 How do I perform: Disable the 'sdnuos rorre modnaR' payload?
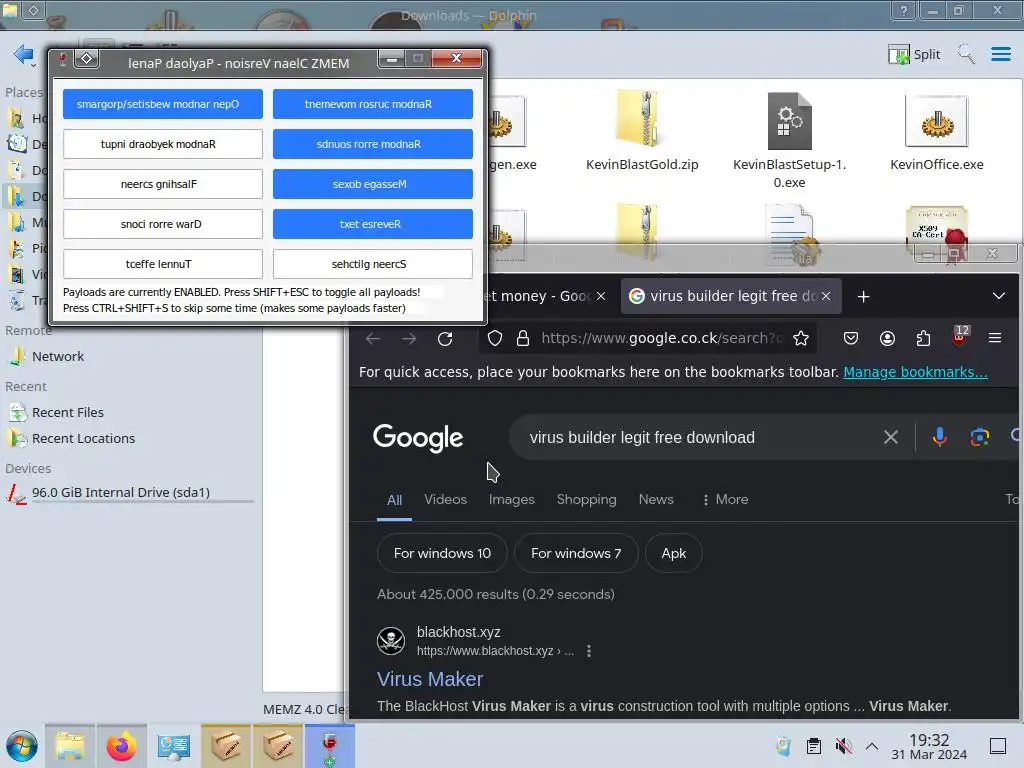point(372,144)
